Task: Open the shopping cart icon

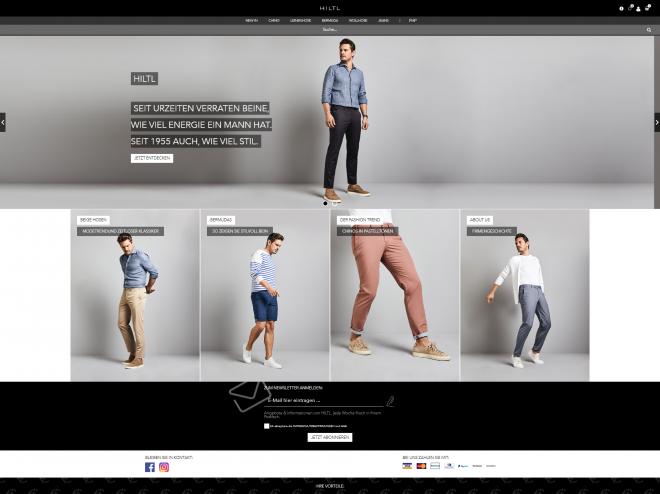Action: tap(648, 7)
